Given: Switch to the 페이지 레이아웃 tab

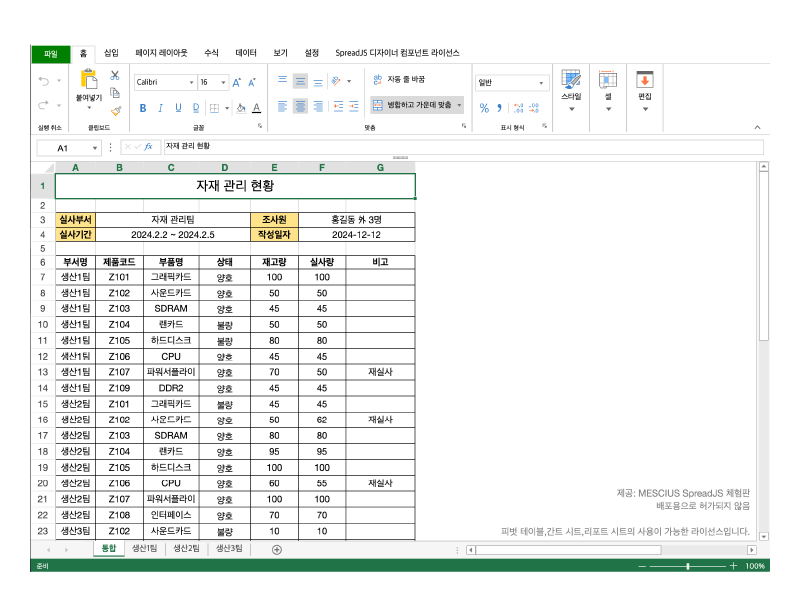Looking at the screenshot, I should [x=161, y=53].
